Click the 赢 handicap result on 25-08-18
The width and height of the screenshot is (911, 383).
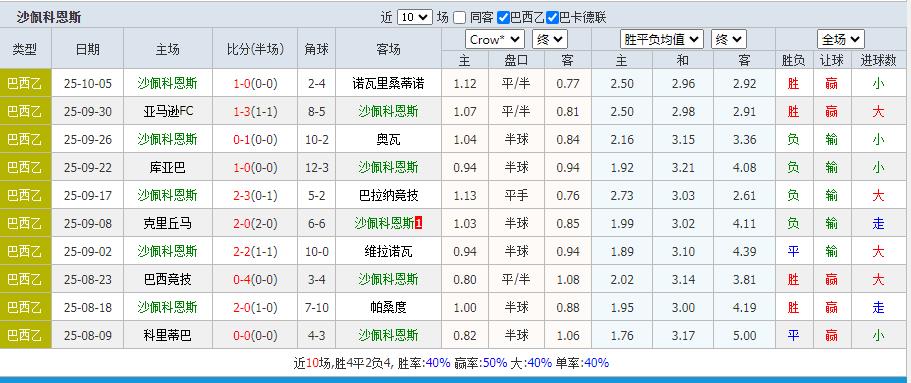(832, 307)
